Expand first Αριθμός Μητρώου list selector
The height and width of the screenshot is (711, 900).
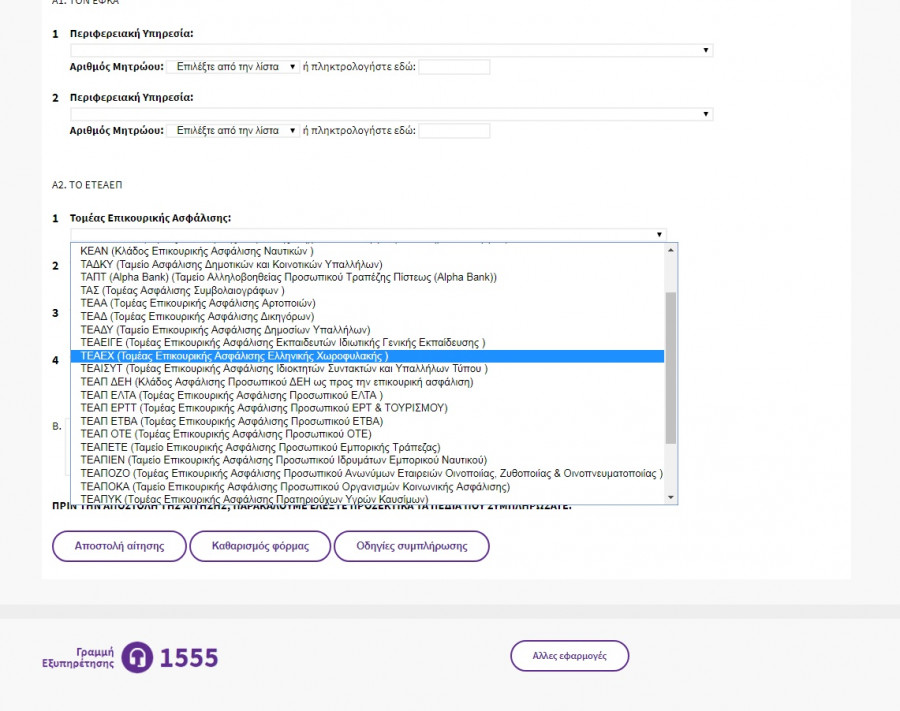233,67
